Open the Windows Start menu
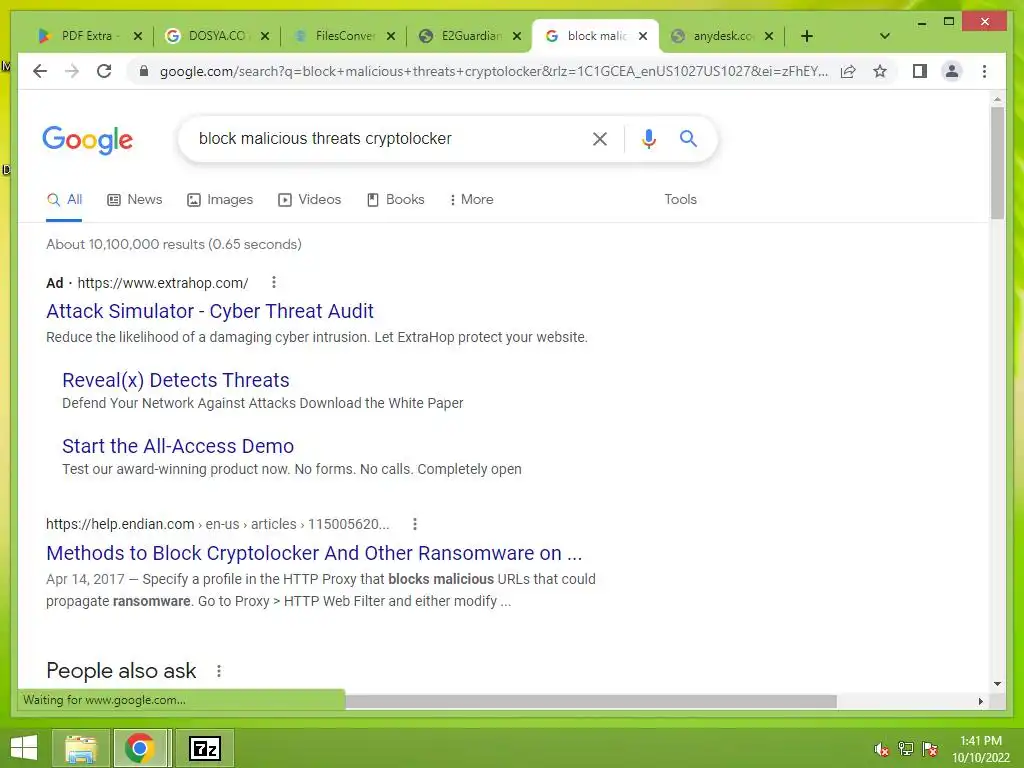Image resolution: width=1024 pixels, height=768 pixels. click(x=24, y=748)
